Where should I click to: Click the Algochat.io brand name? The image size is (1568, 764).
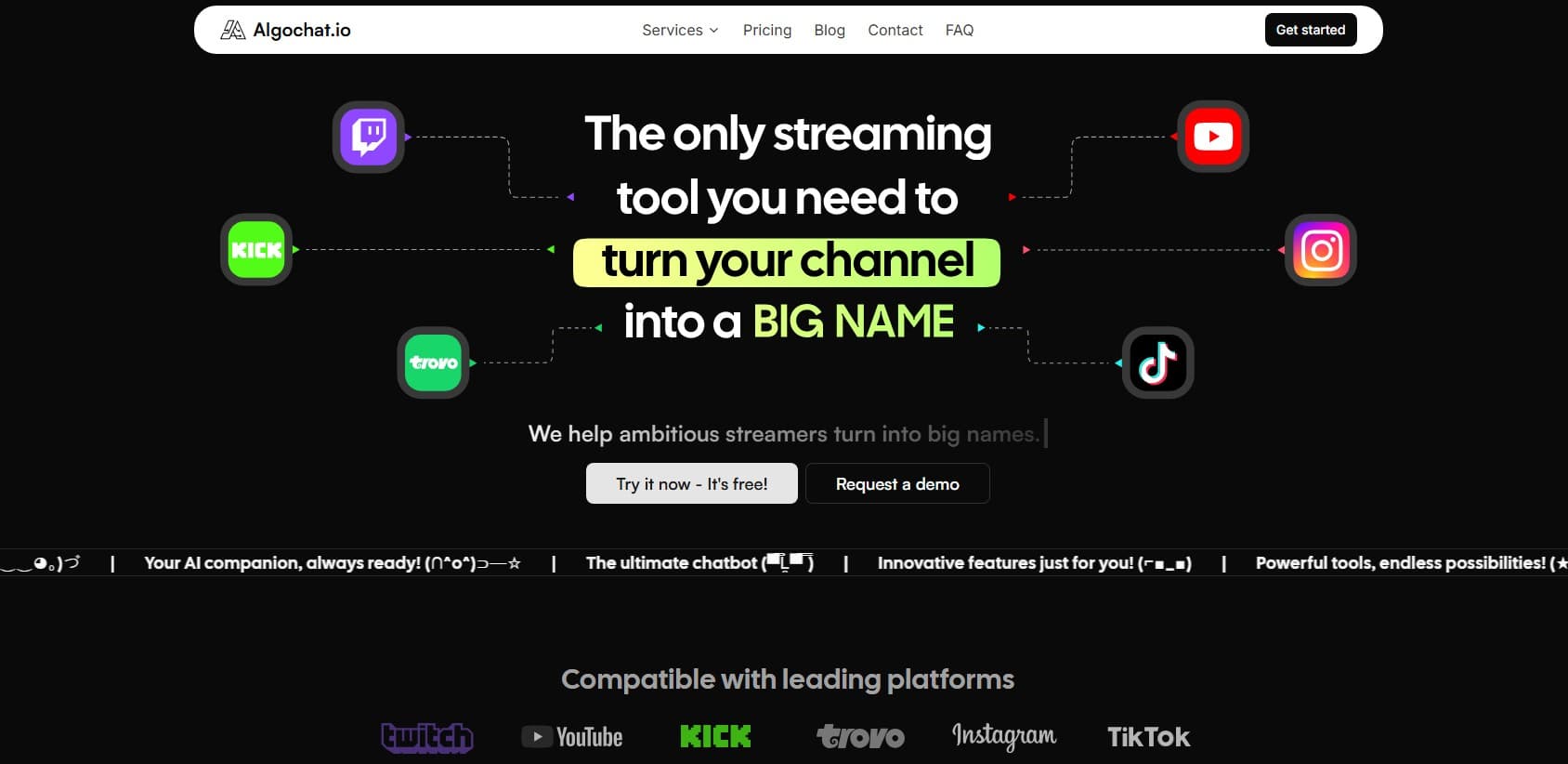pyautogui.click(x=302, y=30)
